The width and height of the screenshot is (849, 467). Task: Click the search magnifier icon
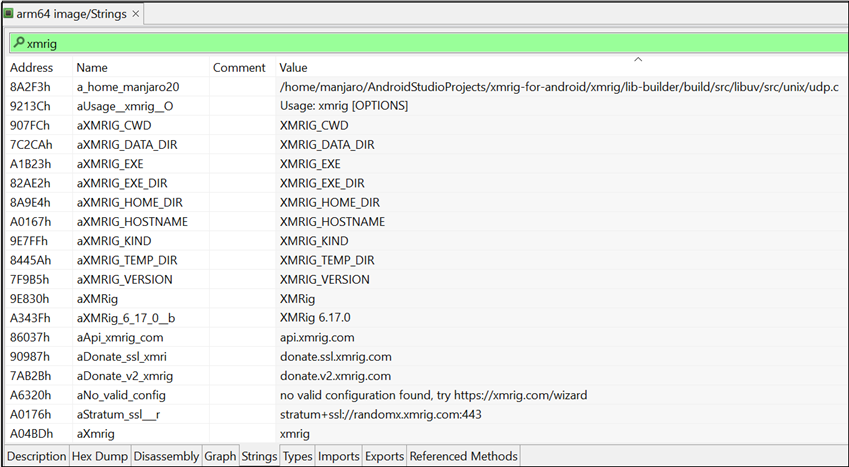tap(18, 42)
